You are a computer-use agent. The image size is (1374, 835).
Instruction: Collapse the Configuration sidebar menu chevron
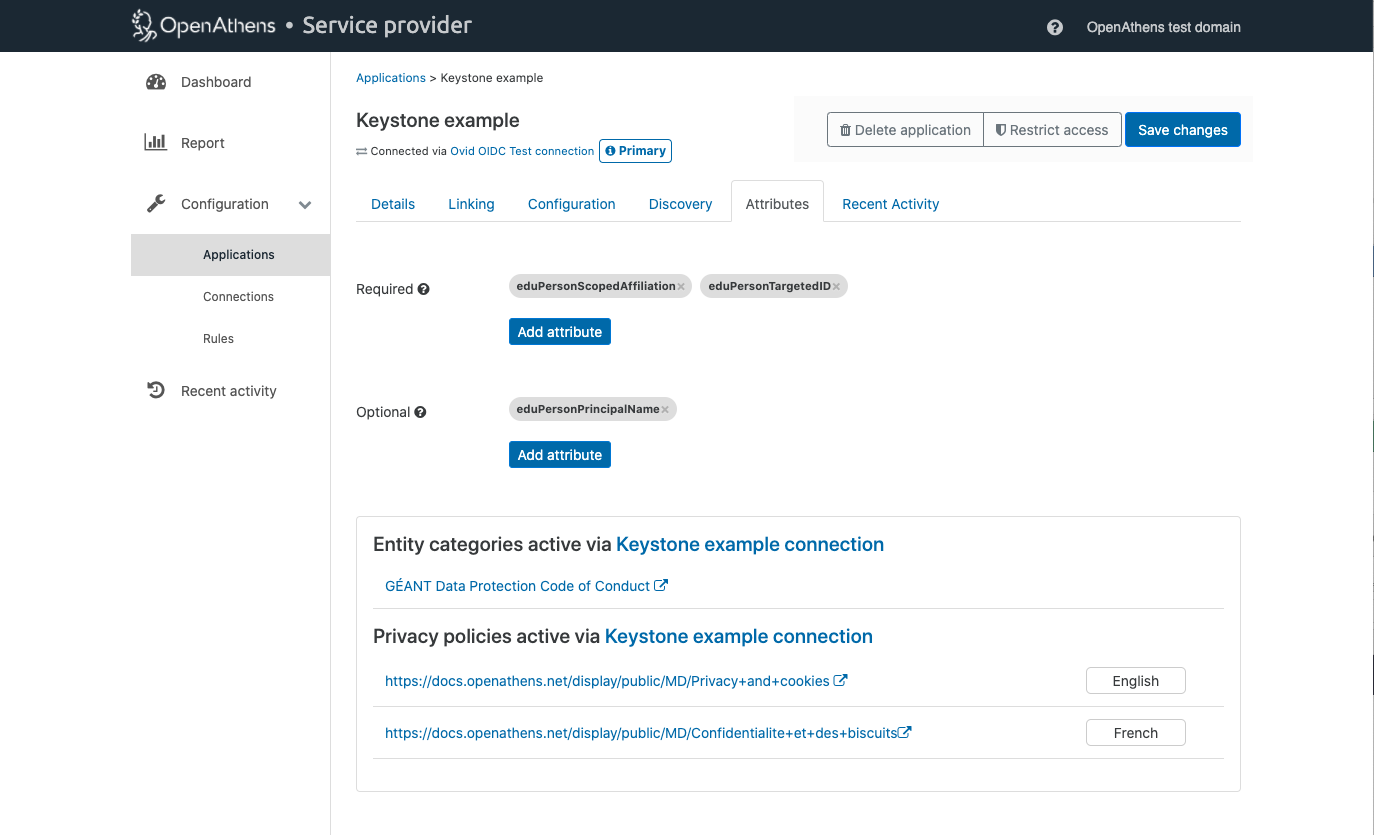tap(305, 205)
